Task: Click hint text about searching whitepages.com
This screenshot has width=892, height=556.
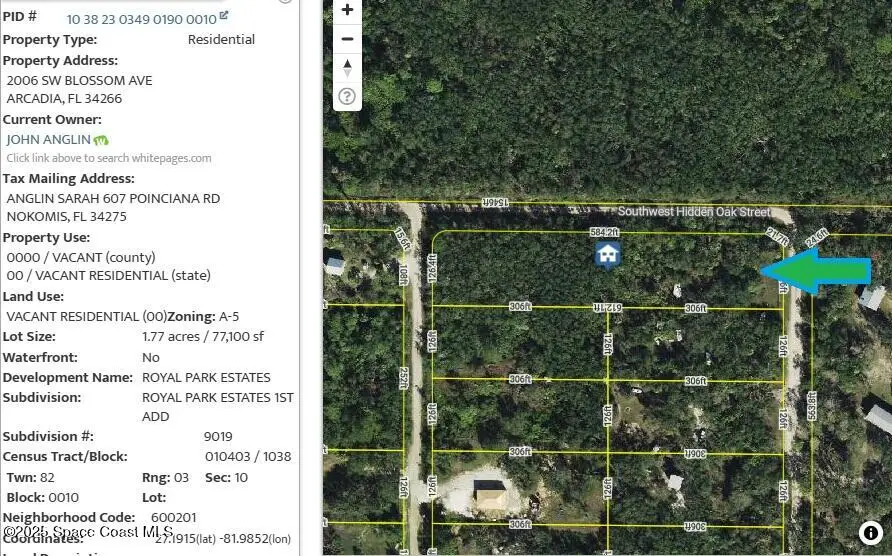Action: (109, 158)
